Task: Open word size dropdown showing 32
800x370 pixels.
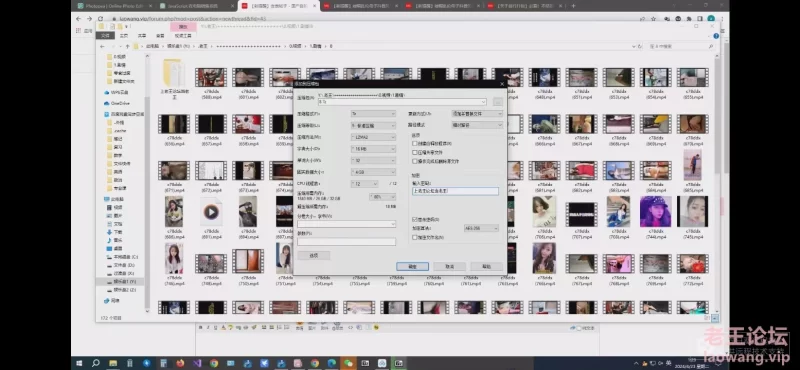Action: tap(373, 160)
